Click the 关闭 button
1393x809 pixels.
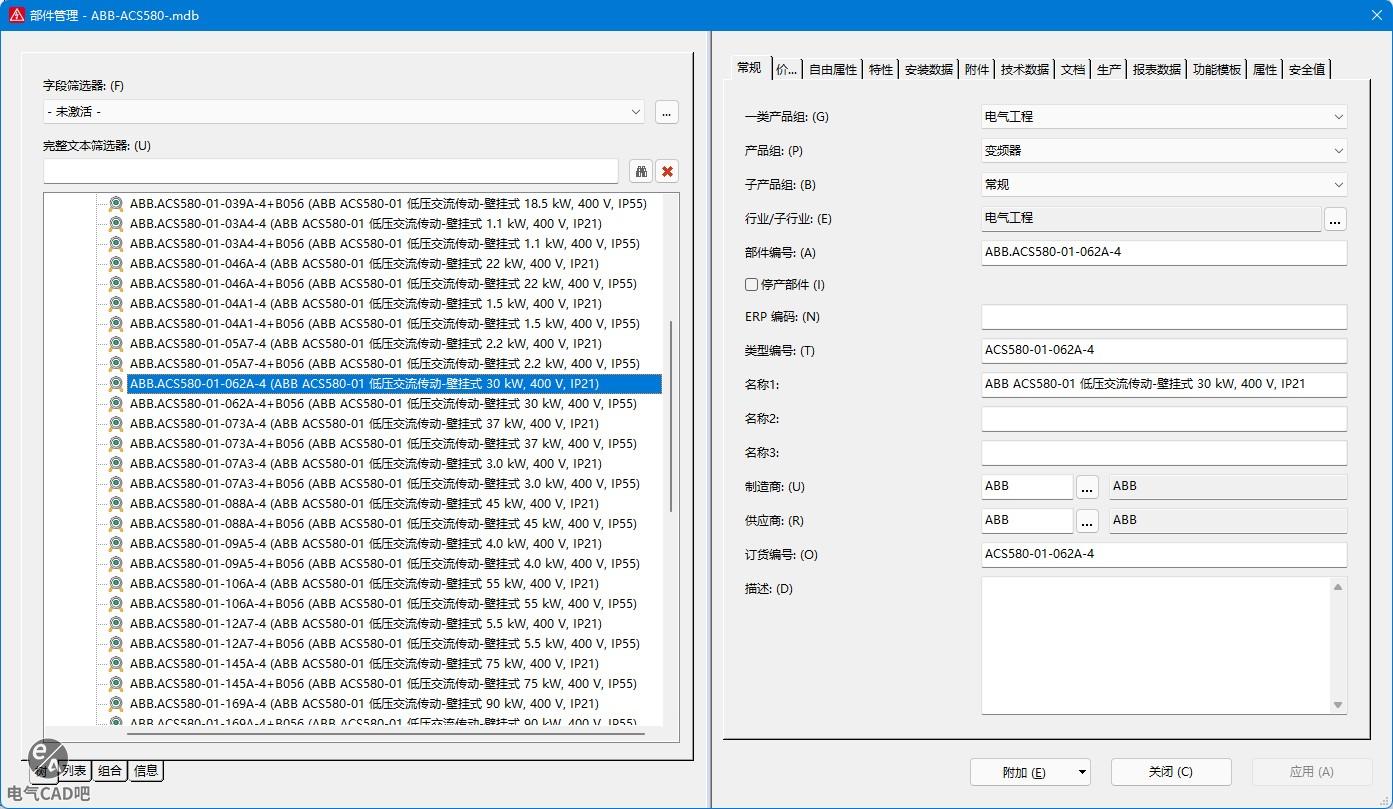click(x=1171, y=772)
